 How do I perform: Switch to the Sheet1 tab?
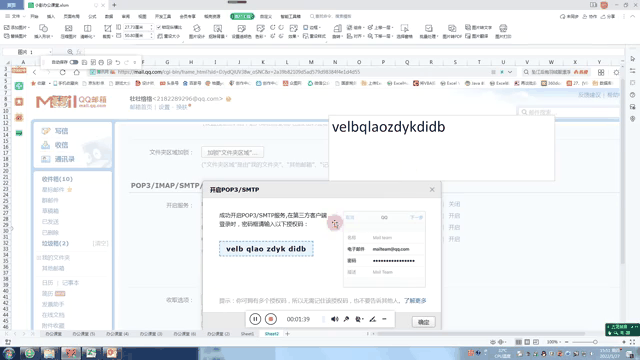(x=247, y=334)
